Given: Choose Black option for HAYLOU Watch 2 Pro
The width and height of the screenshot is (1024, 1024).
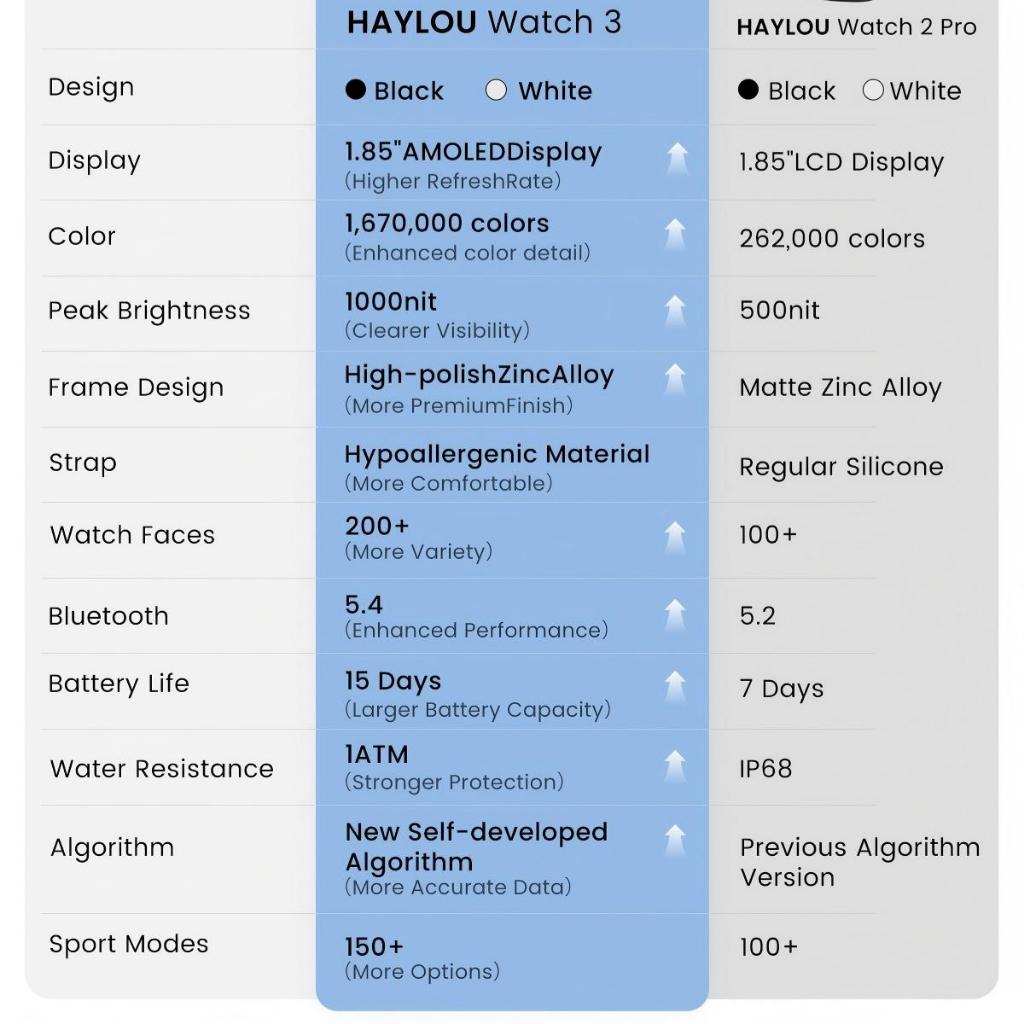Looking at the screenshot, I should coord(749,90).
